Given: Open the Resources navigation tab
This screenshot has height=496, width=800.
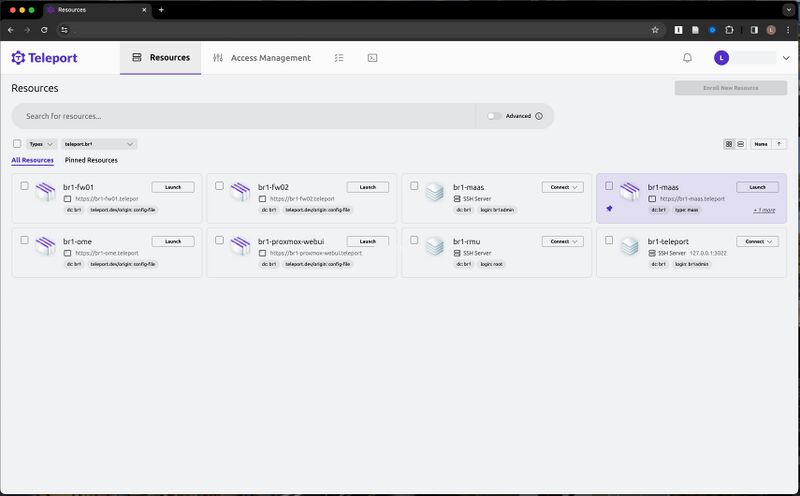Looking at the screenshot, I should 161,58.
